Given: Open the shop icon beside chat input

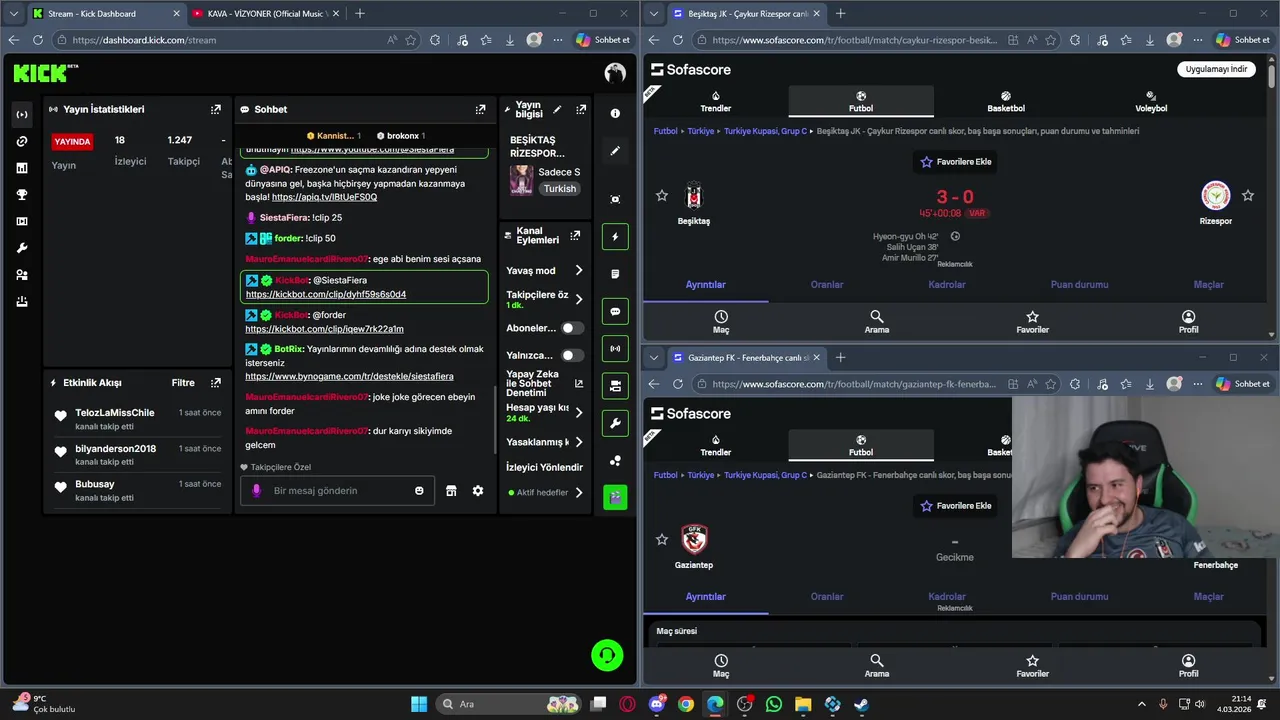Looking at the screenshot, I should coord(451,491).
